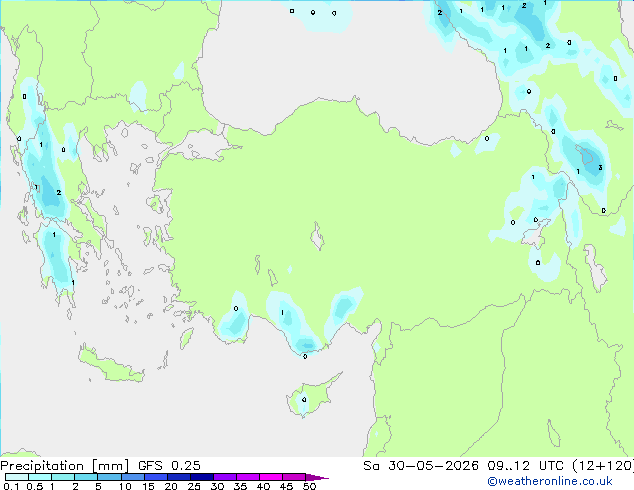The width and height of the screenshot is (634, 490).
Task: Pick legend swatch between 2 and 5
Action: pos(86,477)
